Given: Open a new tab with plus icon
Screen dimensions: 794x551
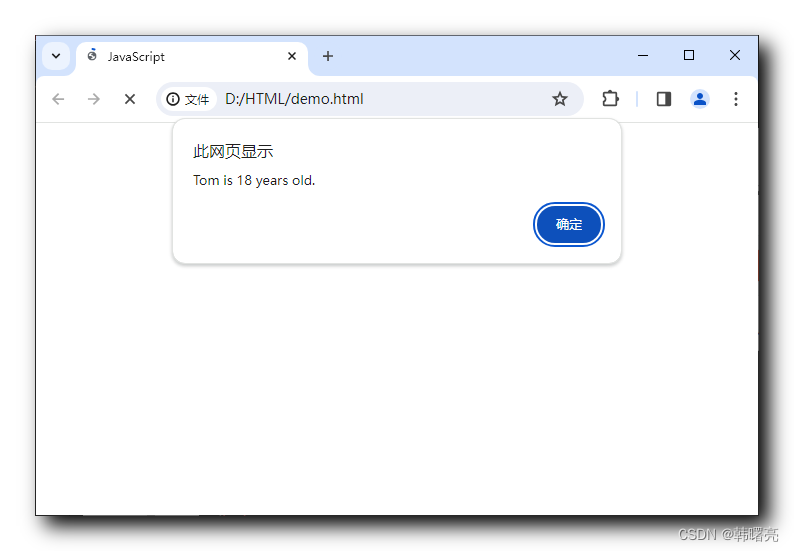Looking at the screenshot, I should click(328, 56).
